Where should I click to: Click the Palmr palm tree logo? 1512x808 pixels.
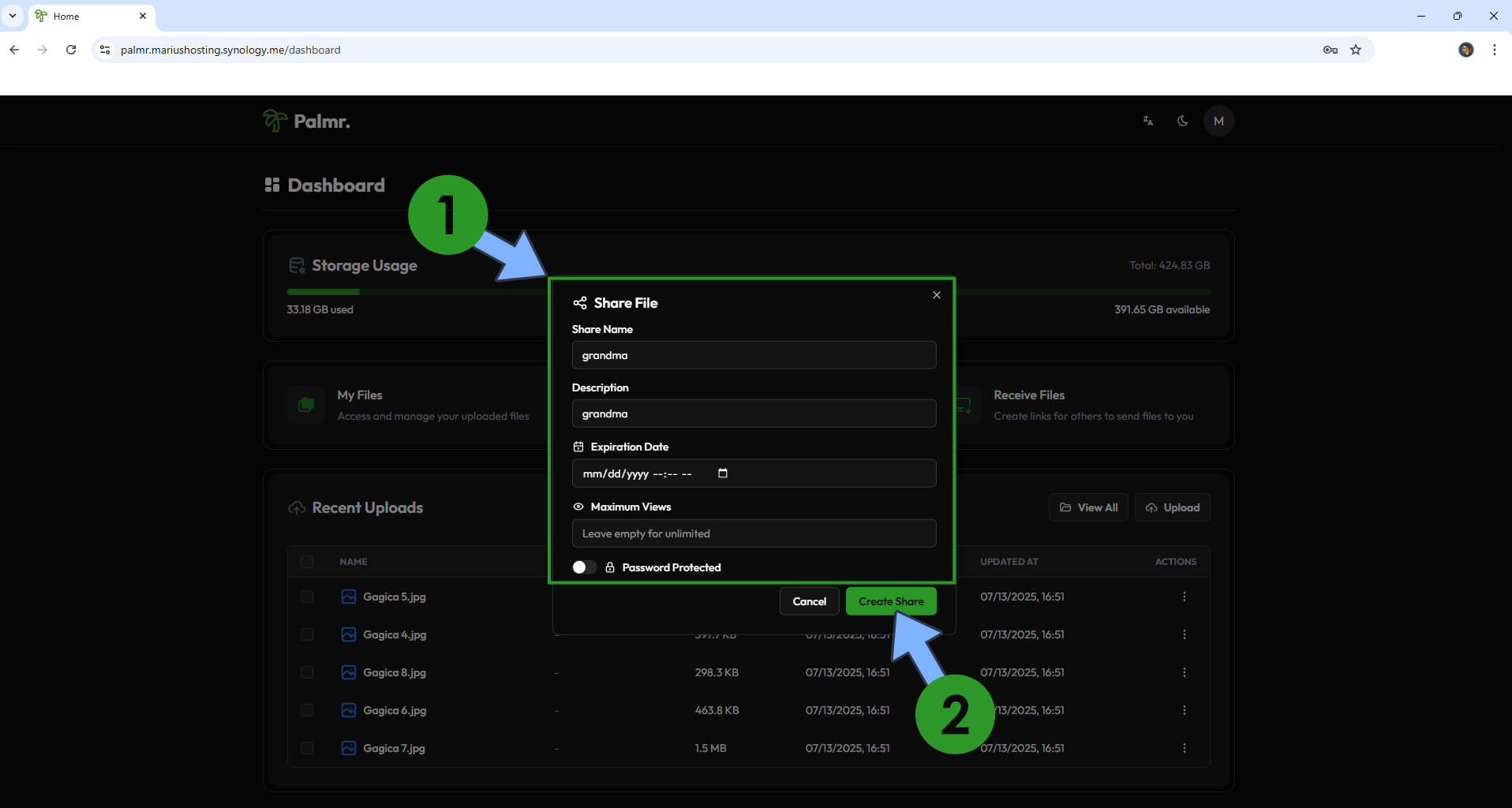click(275, 121)
